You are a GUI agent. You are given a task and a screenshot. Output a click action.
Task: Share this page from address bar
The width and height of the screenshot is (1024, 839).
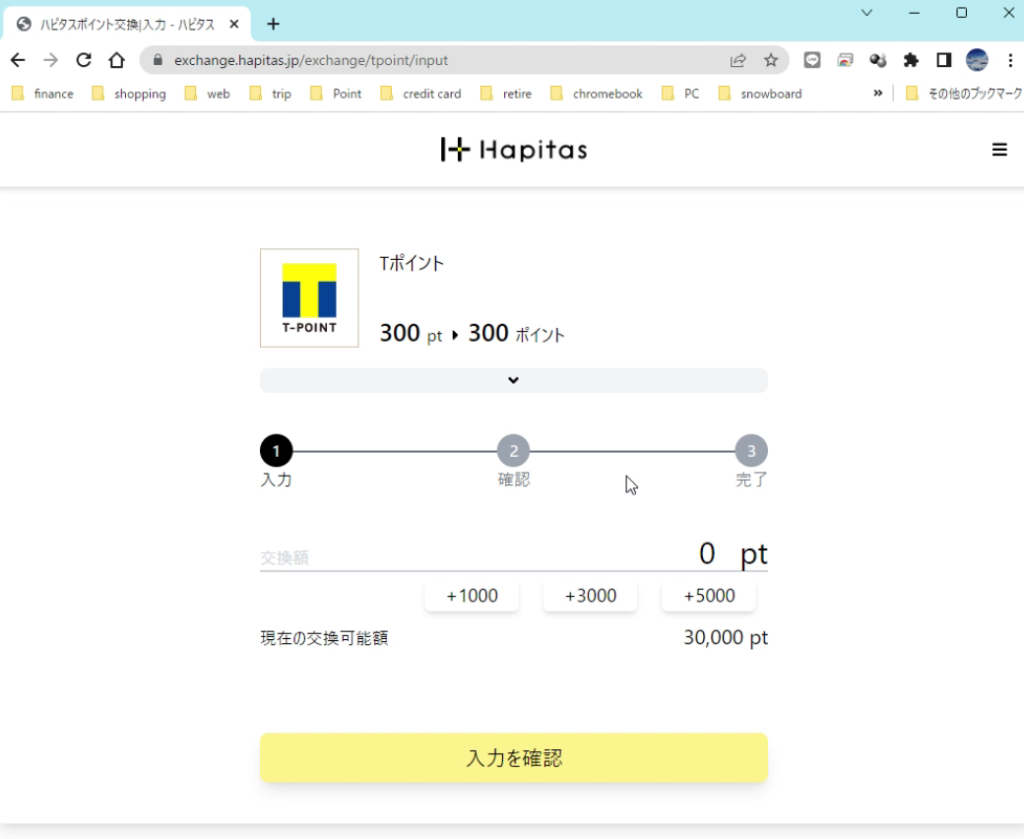(x=738, y=60)
